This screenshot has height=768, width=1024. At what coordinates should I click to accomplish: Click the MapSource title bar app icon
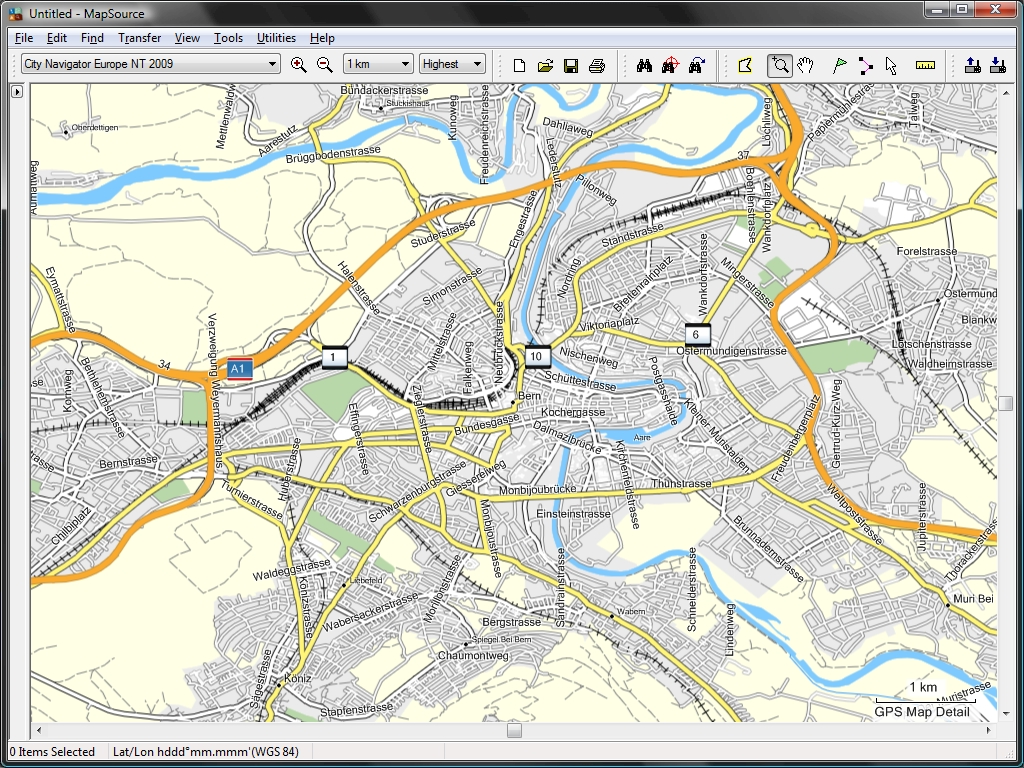pos(16,13)
